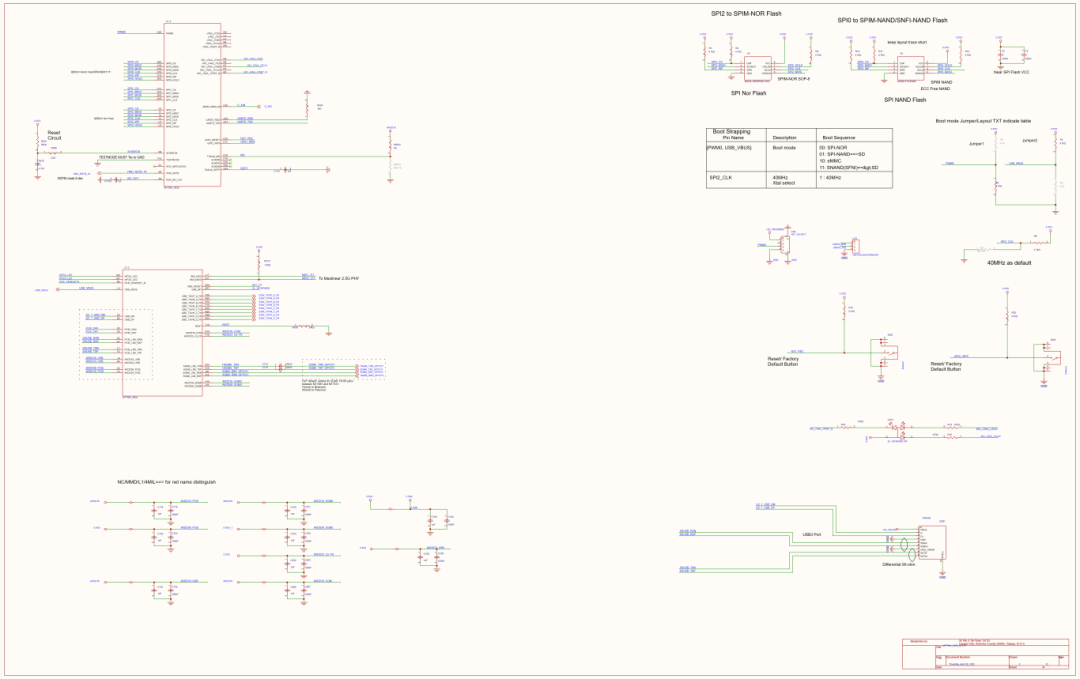Click the 'Differential 90-ohm' annotation
Viewport: 1080px width, 679px height.
click(897, 564)
